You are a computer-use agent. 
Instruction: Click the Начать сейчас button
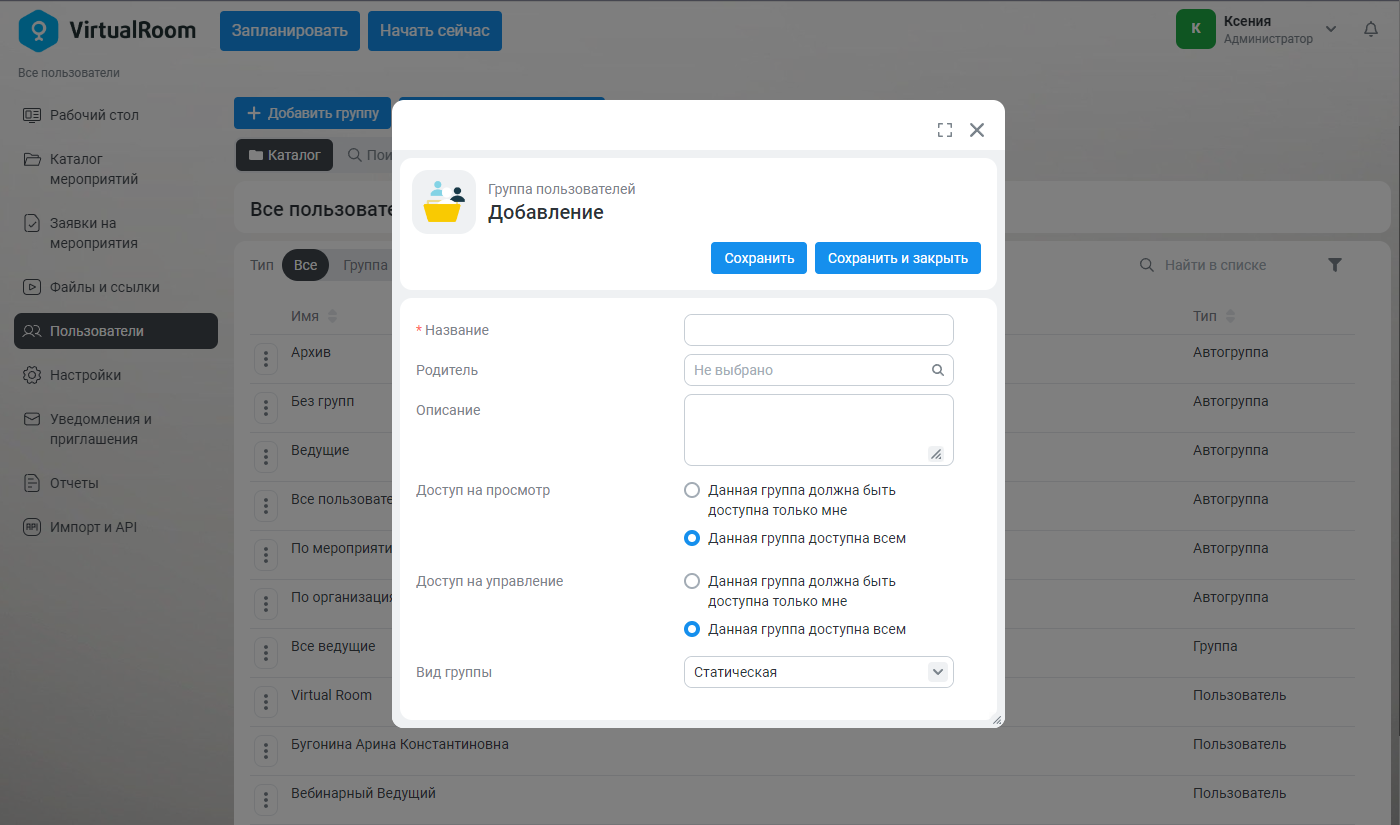tap(435, 31)
